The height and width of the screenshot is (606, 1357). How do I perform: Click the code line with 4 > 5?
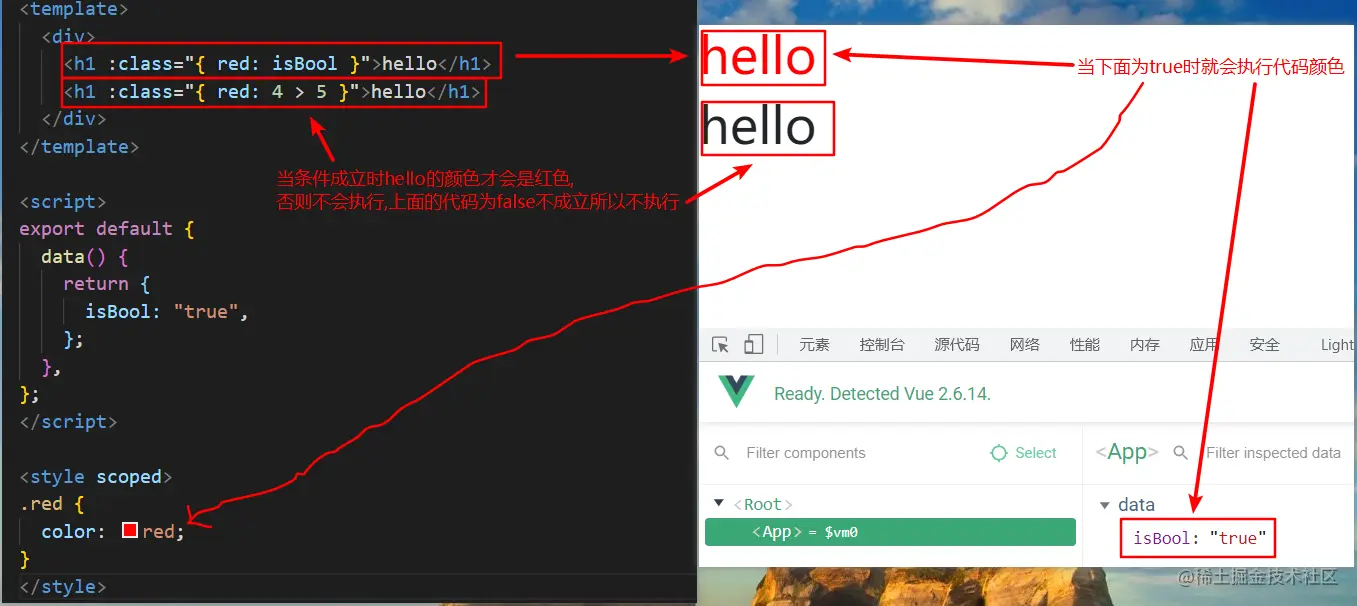coord(272,92)
